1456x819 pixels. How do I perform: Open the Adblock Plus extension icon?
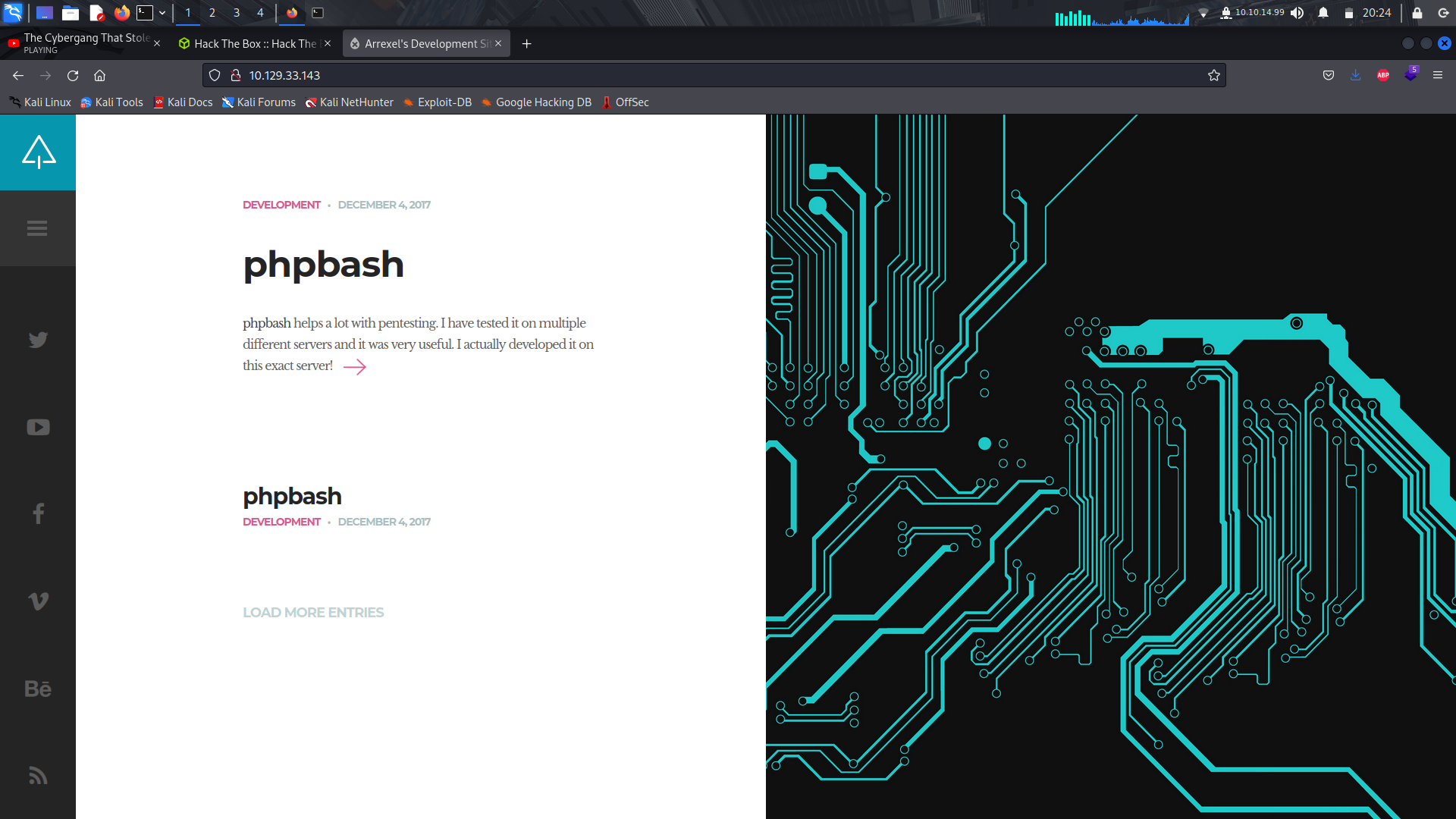coord(1382,75)
